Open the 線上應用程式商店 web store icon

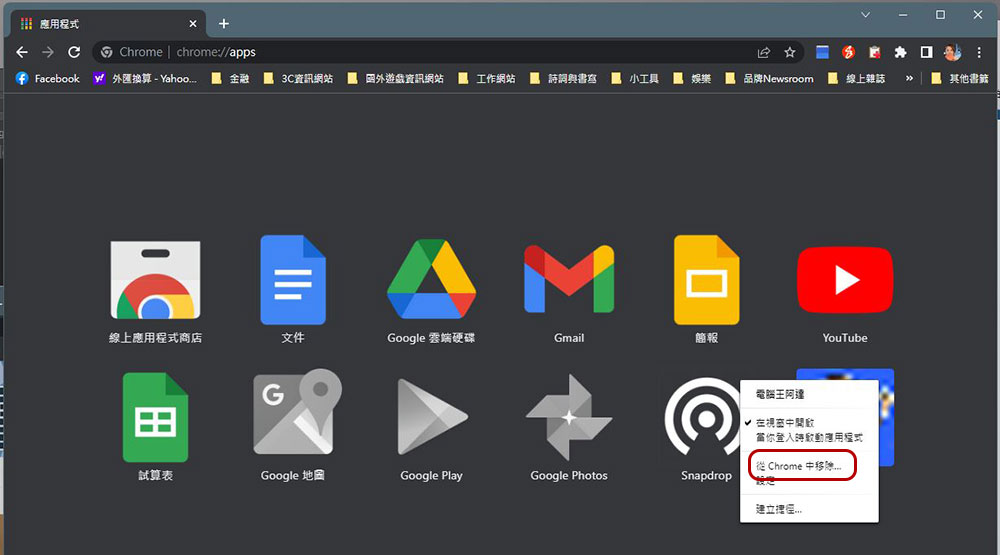(x=155, y=281)
